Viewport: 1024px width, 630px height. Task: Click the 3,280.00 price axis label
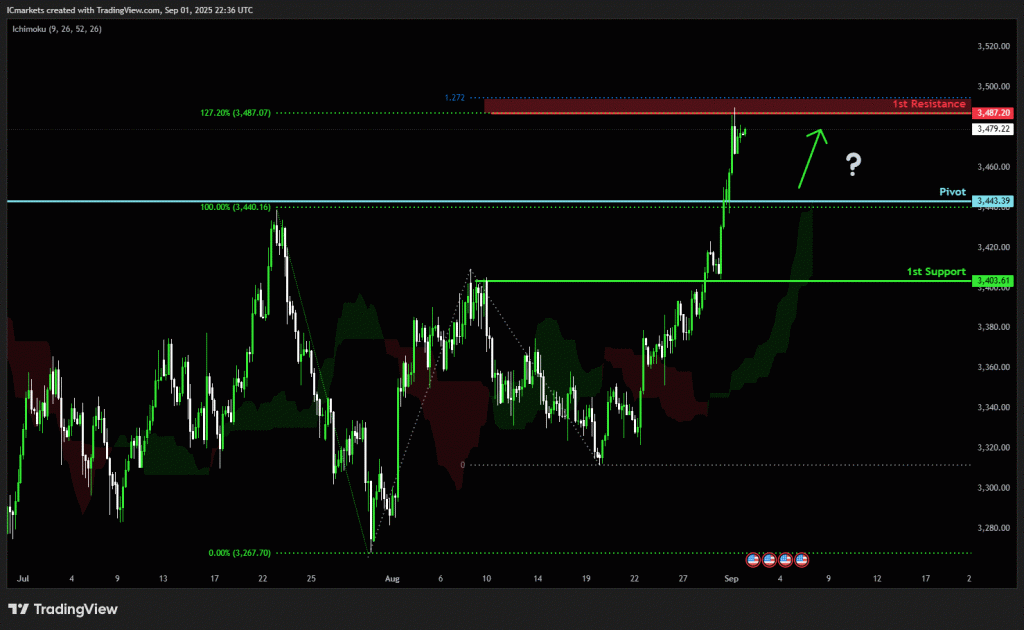(x=993, y=528)
